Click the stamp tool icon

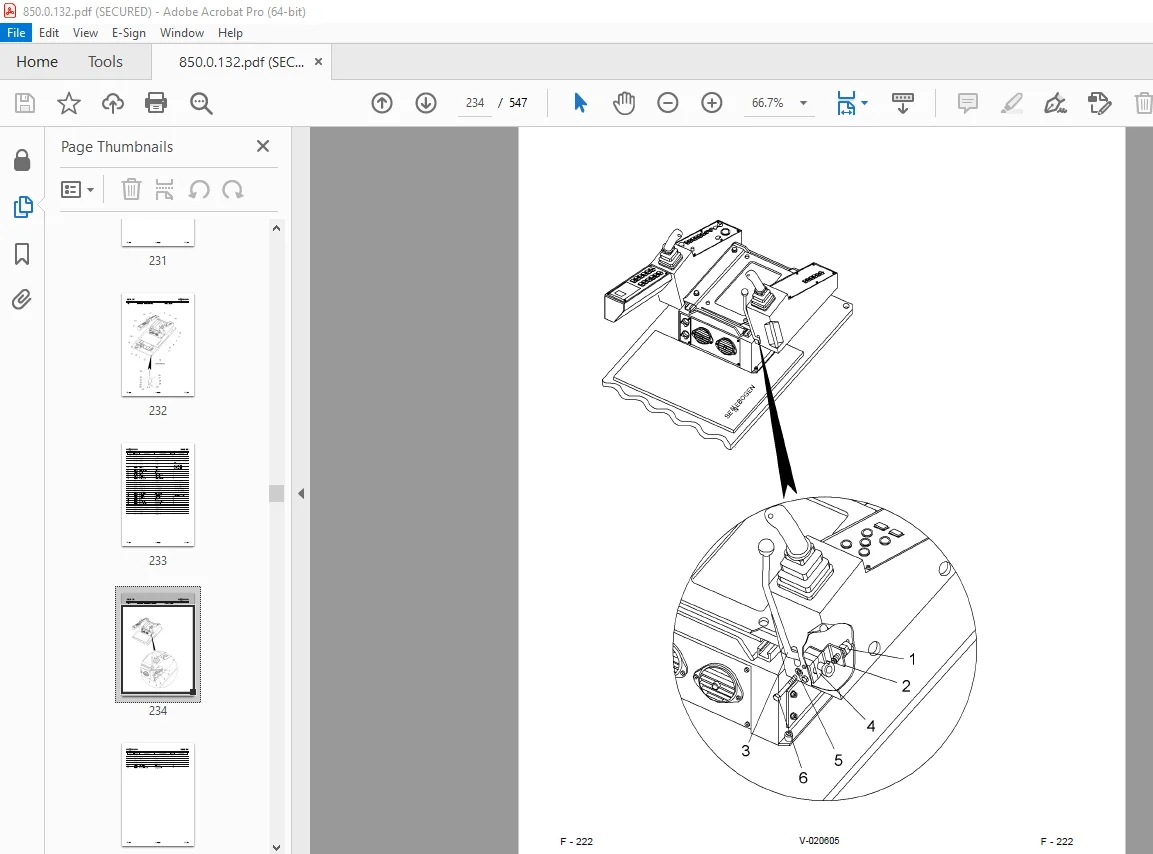[1099, 103]
